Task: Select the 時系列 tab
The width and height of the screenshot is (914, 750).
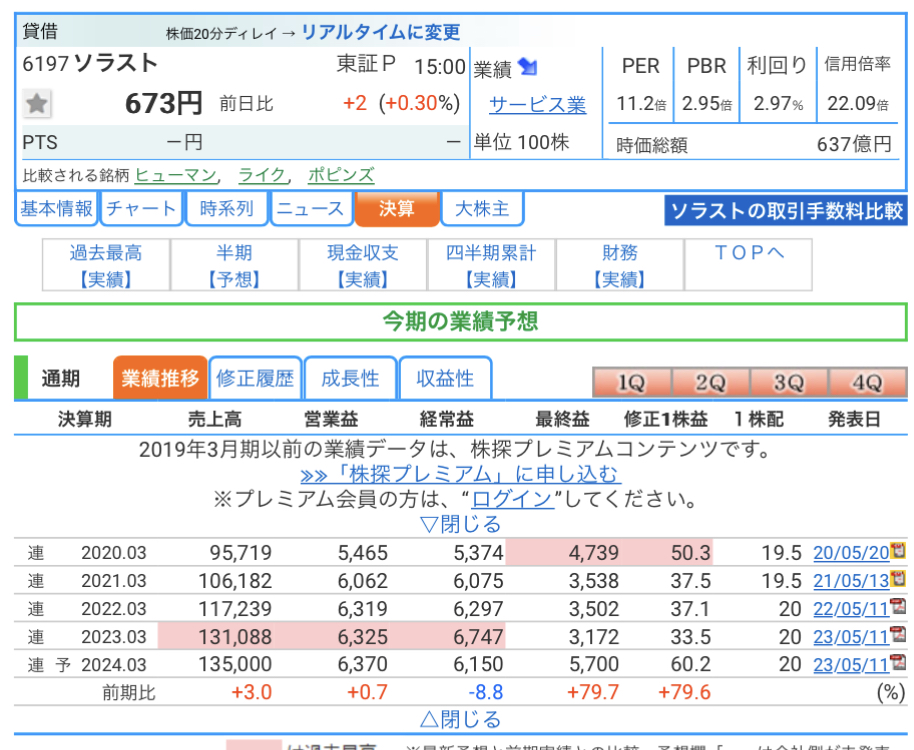Action: (x=226, y=209)
